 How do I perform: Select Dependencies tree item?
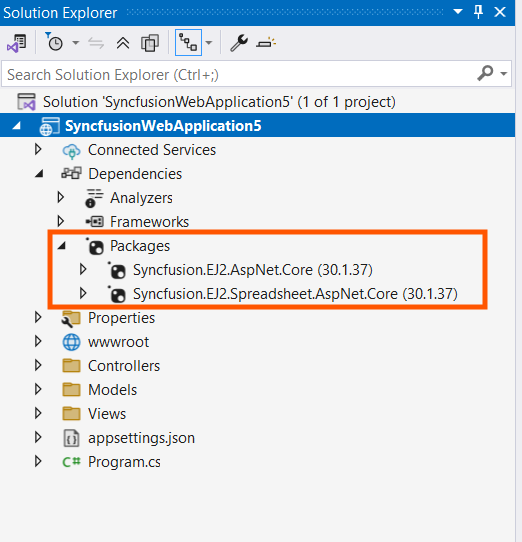click(135, 174)
